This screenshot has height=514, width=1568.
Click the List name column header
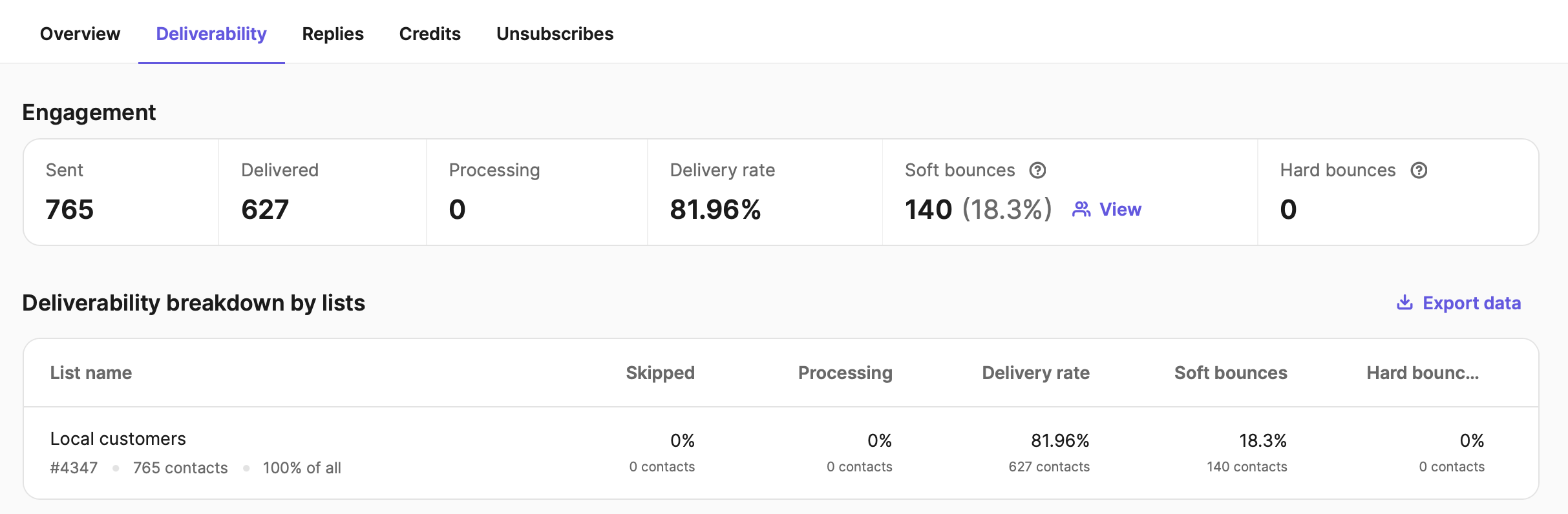point(91,373)
